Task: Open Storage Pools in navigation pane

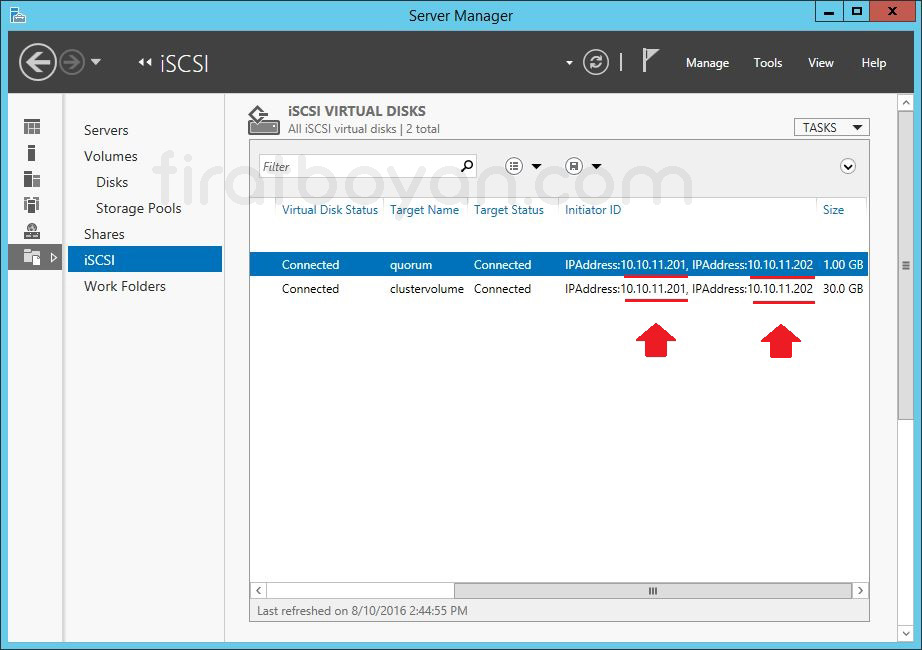Action: 139,208
